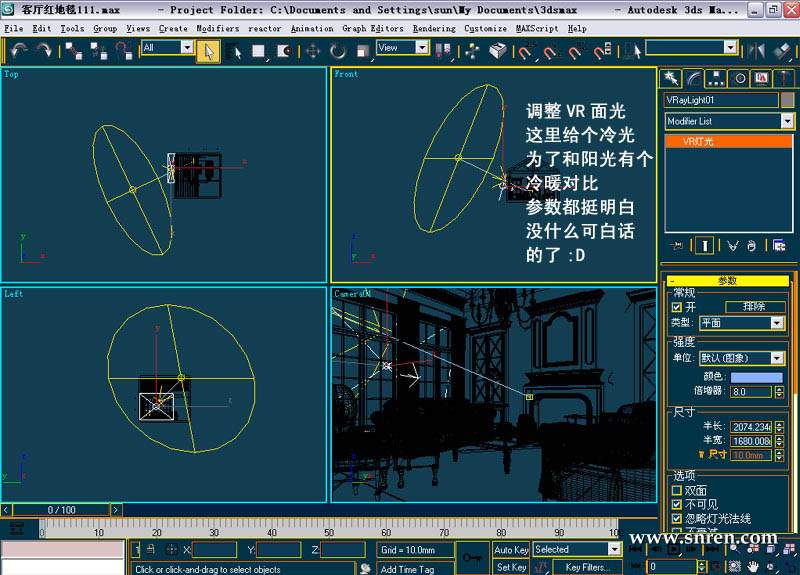
Task: Collapse the 参数 rollout header
Action: [x=728, y=281]
